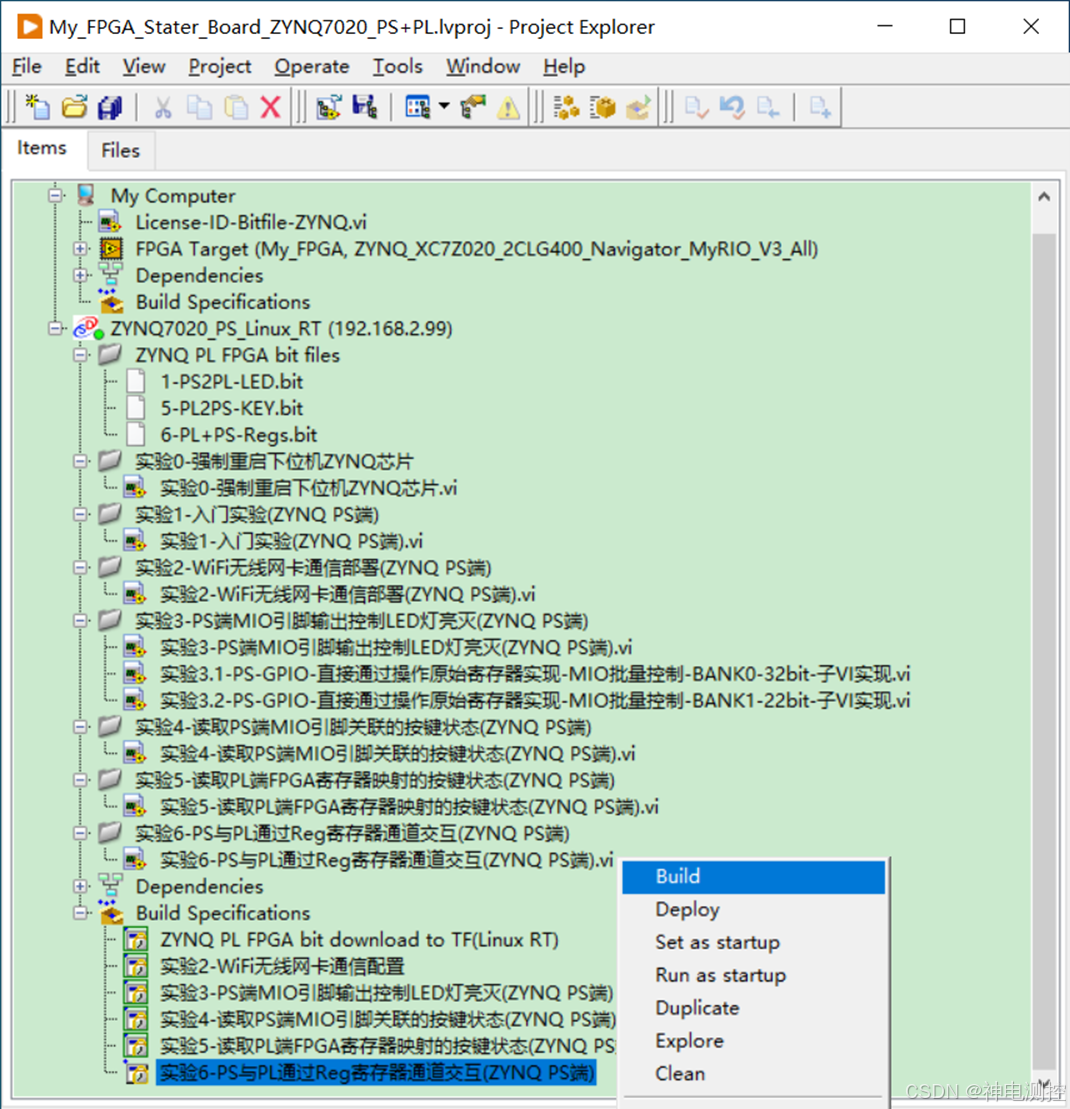Select 5-PL2PS-KEY.bit file
This screenshot has height=1109, width=1070.
[231, 408]
